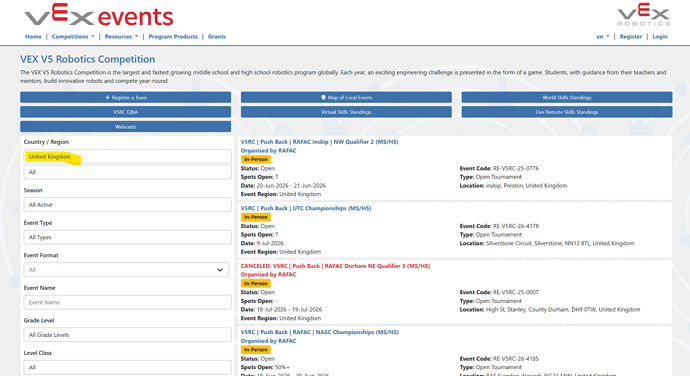Go to the Grants page
This screenshot has height=376, width=690.
(x=217, y=37)
